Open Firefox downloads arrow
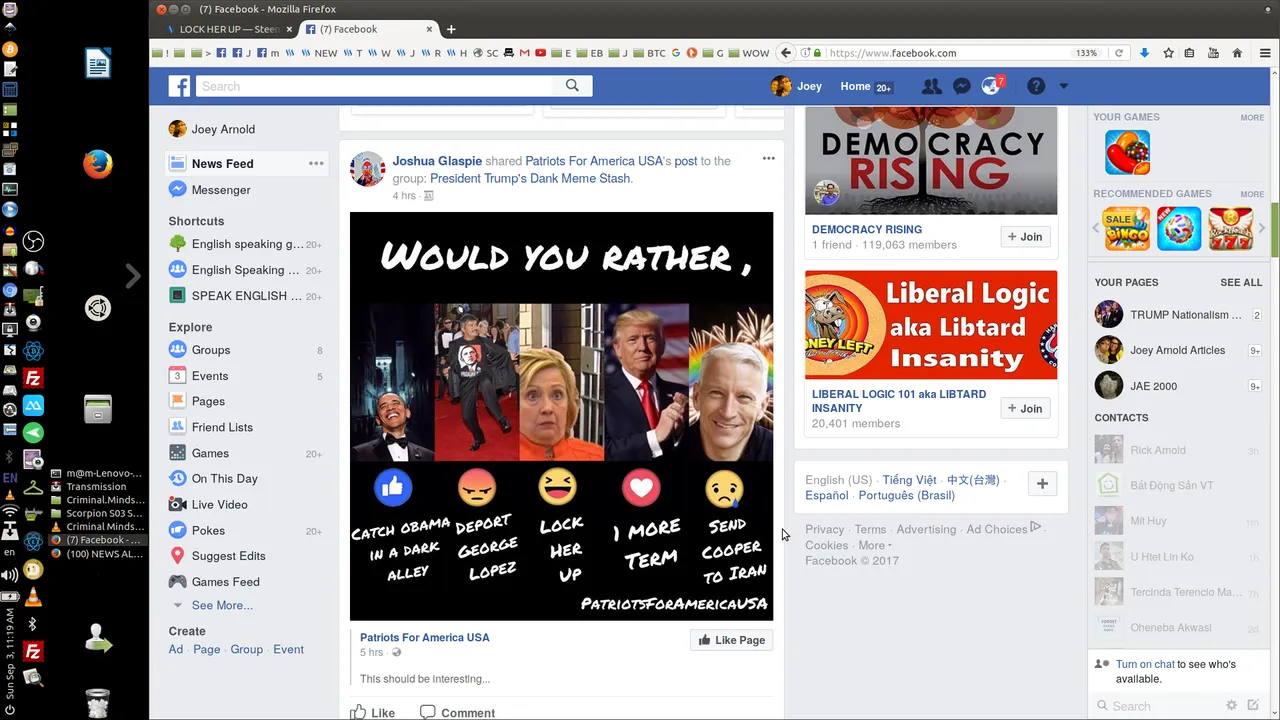This screenshot has width=1280, height=720. 1145,53
